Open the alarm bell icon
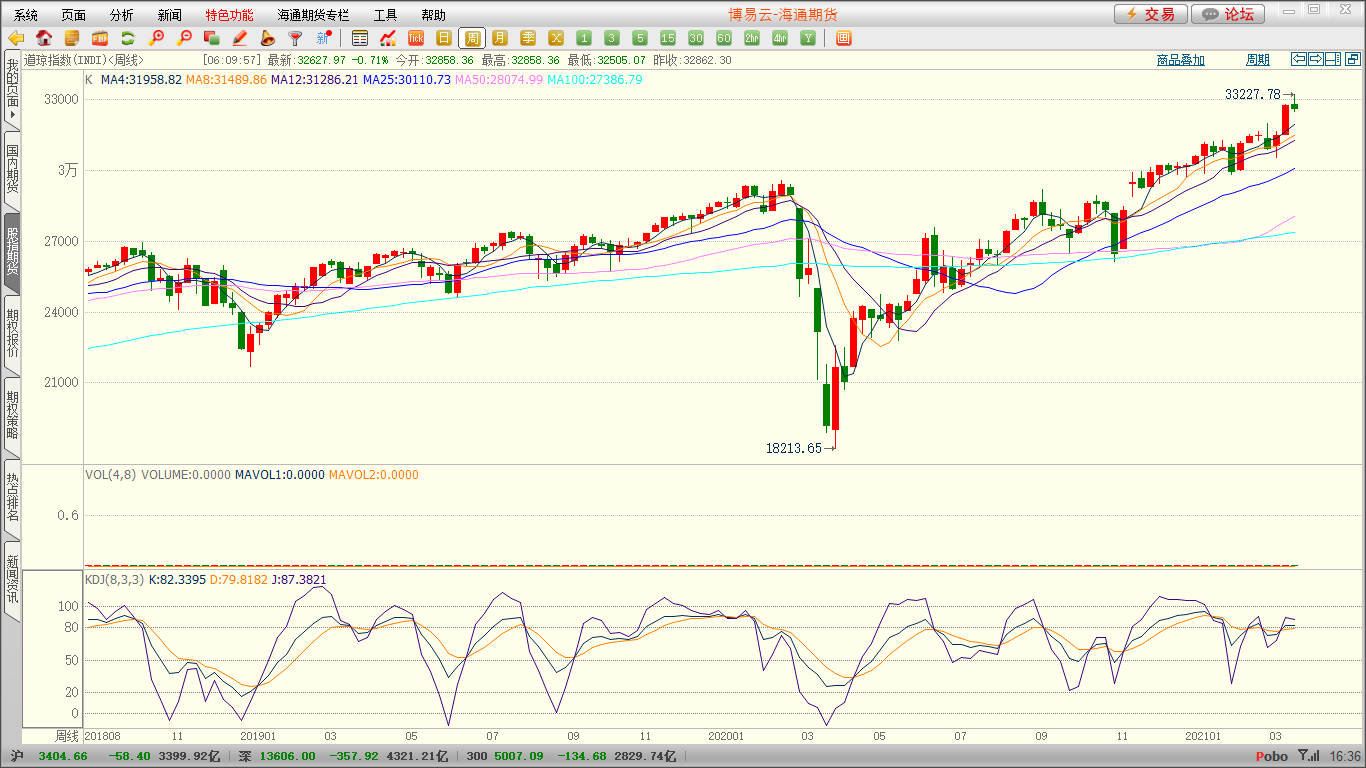 pyautogui.click(x=267, y=38)
